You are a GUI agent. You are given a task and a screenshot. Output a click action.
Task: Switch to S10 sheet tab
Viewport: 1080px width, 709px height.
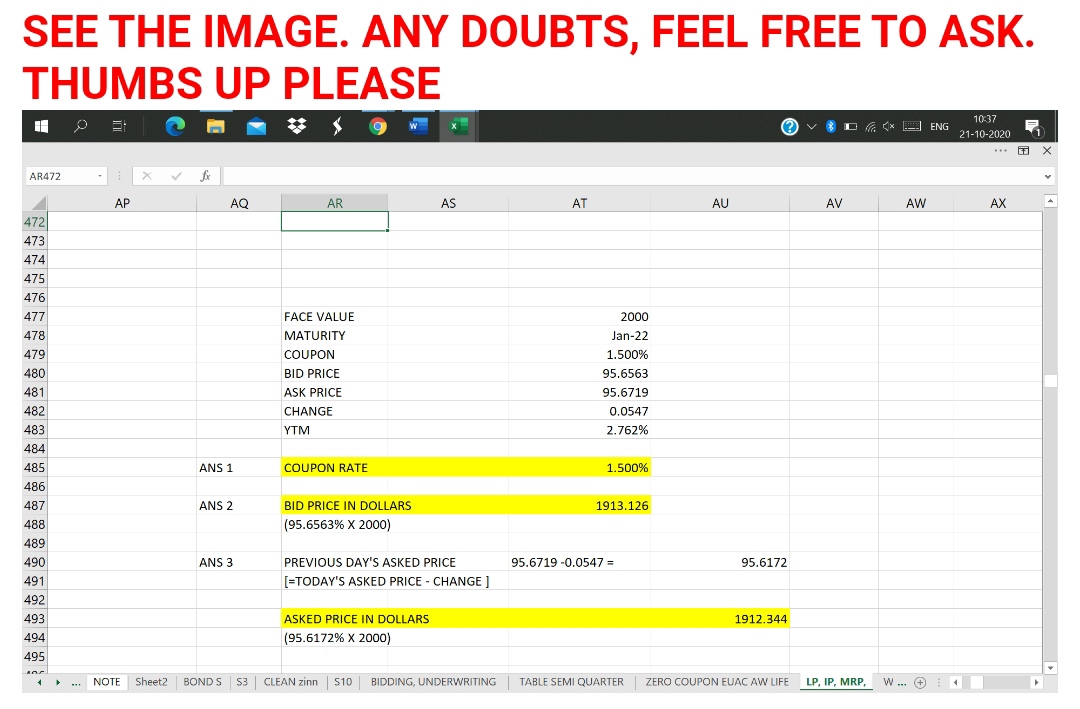click(x=343, y=682)
